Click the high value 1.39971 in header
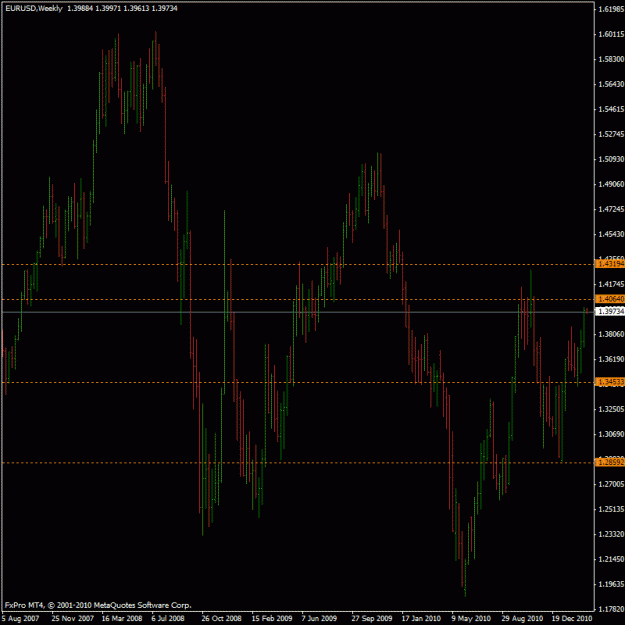This screenshot has height=625, width=625. coord(108,8)
